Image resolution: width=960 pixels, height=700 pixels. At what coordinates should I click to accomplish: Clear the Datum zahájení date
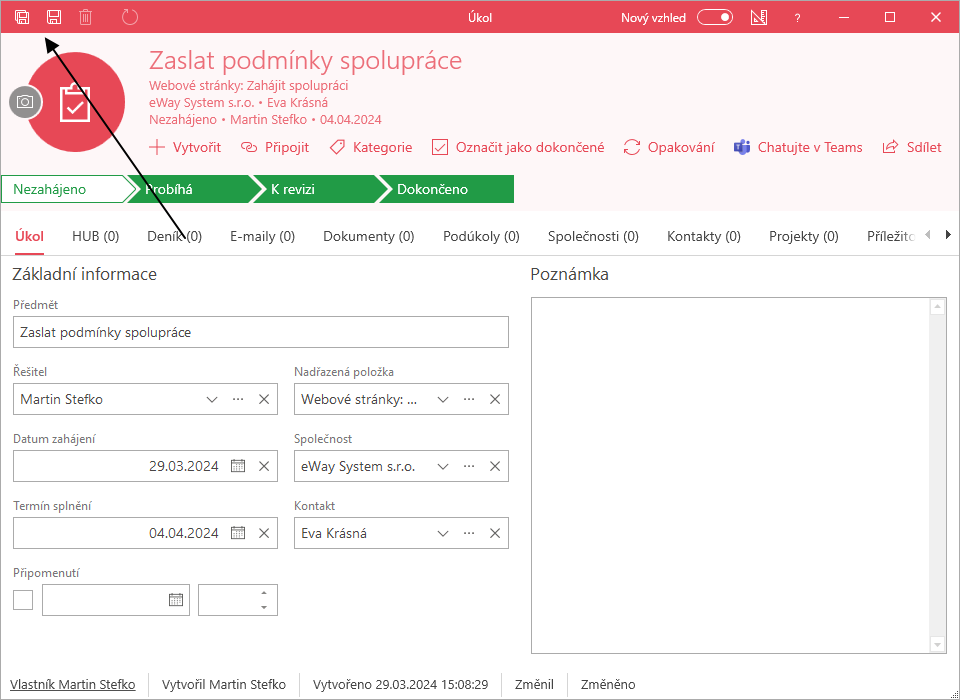[264, 466]
